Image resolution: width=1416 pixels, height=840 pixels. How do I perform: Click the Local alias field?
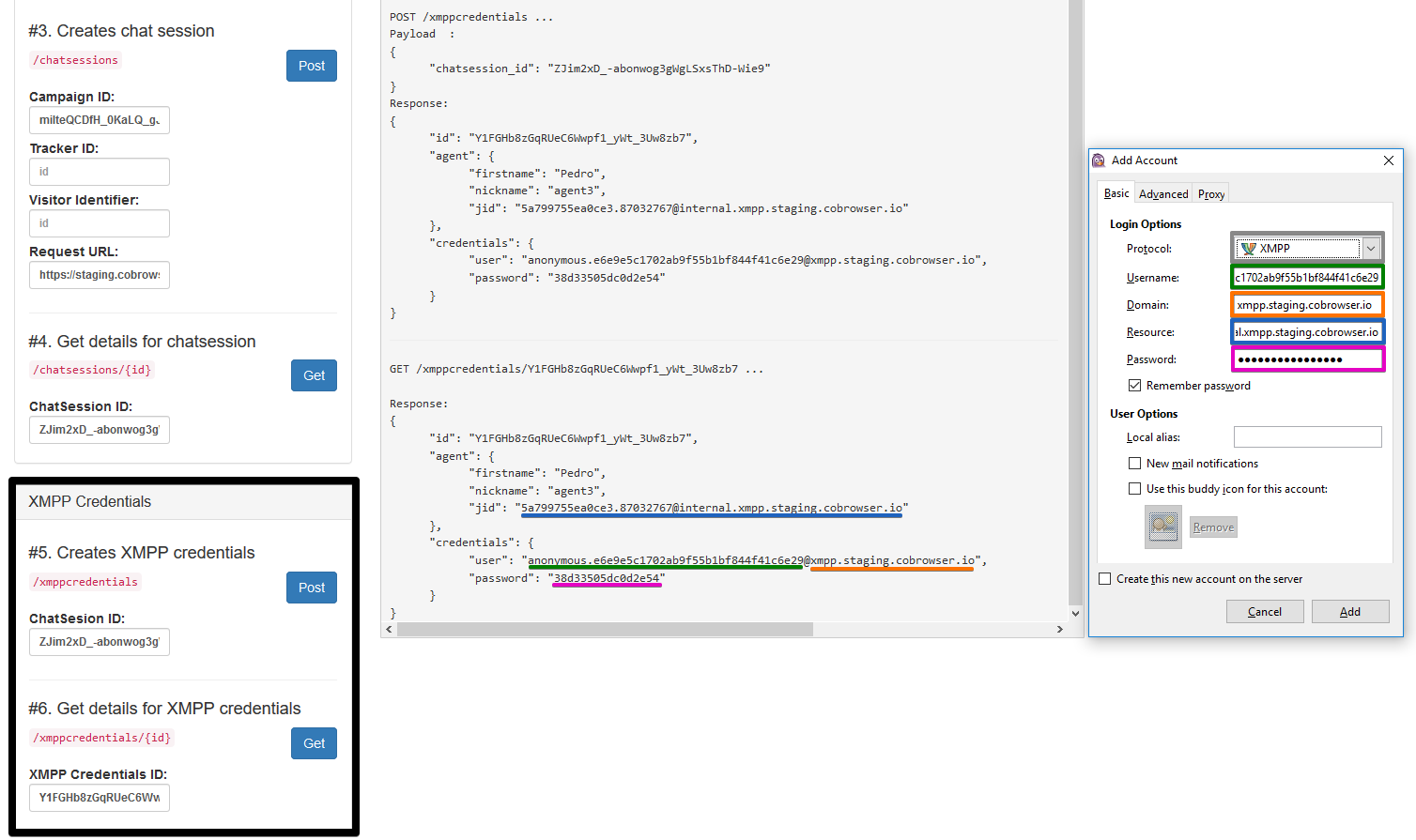click(x=1307, y=437)
